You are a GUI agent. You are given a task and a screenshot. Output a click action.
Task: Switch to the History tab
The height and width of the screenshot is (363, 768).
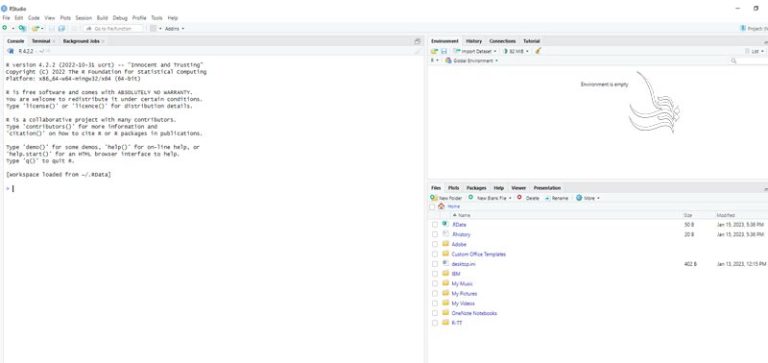(x=474, y=41)
